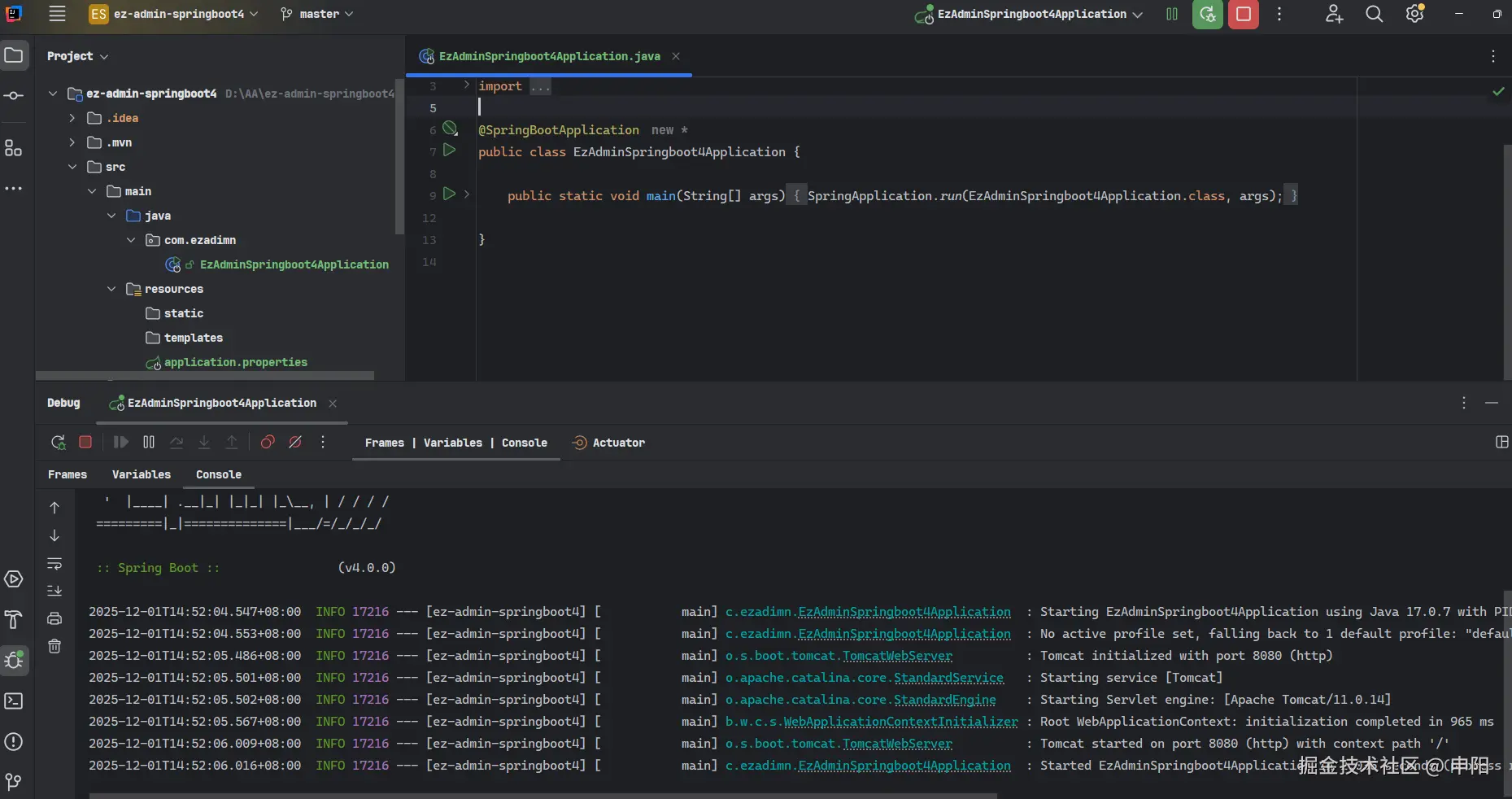The height and width of the screenshot is (799, 1512).
Task: Open the Terminal tool window
Action: coord(14,701)
